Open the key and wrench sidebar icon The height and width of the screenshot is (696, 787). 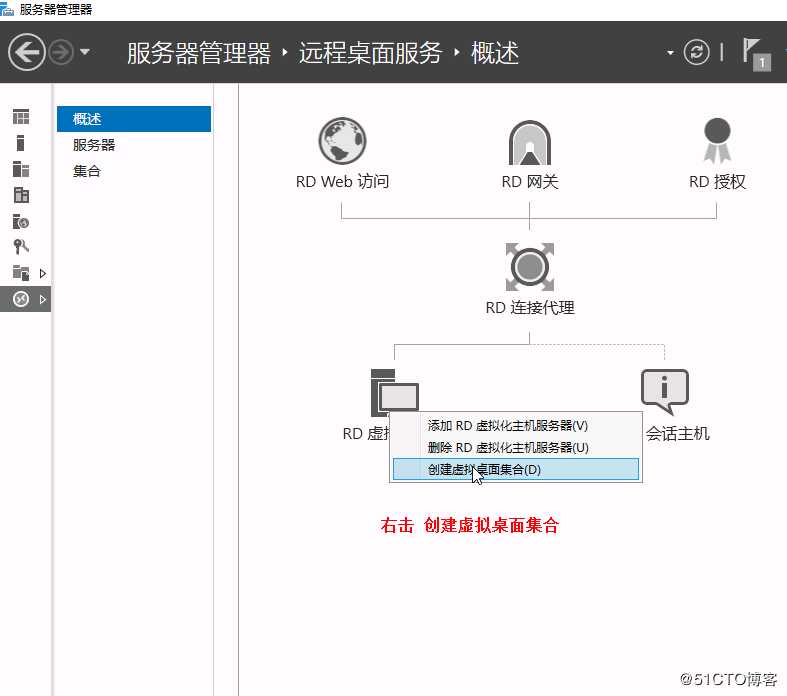tap(21, 247)
